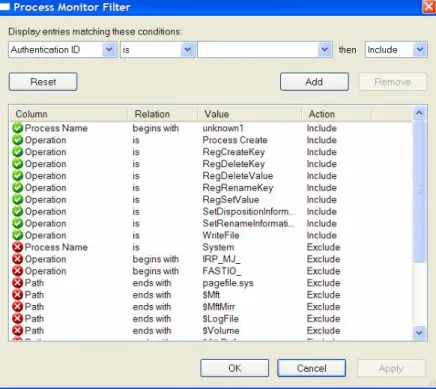Image resolution: width=436 pixels, height=389 pixels.
Task: Open the Include action dropdown
Action: [420, 50]
